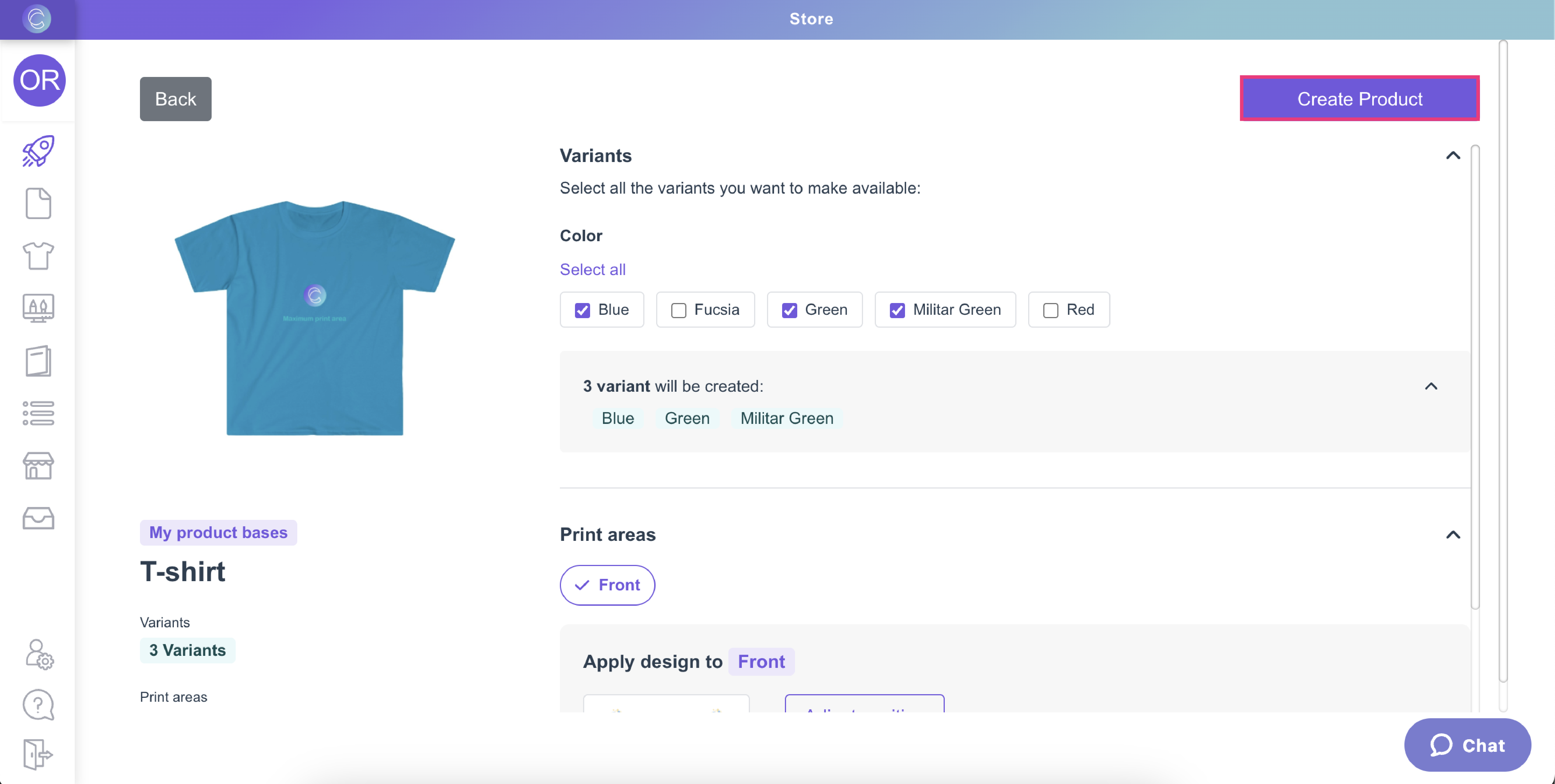Click the logout door icon
The height and width of the screenshot is (784, 1555).
pyautogui.click(x=38, y=754)
